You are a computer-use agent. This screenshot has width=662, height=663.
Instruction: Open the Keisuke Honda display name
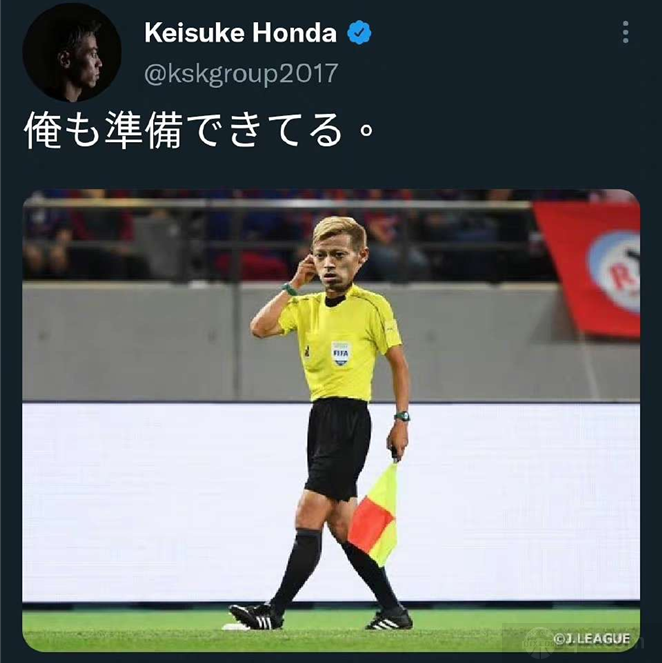pyautogui.click(x=240, y=33)
